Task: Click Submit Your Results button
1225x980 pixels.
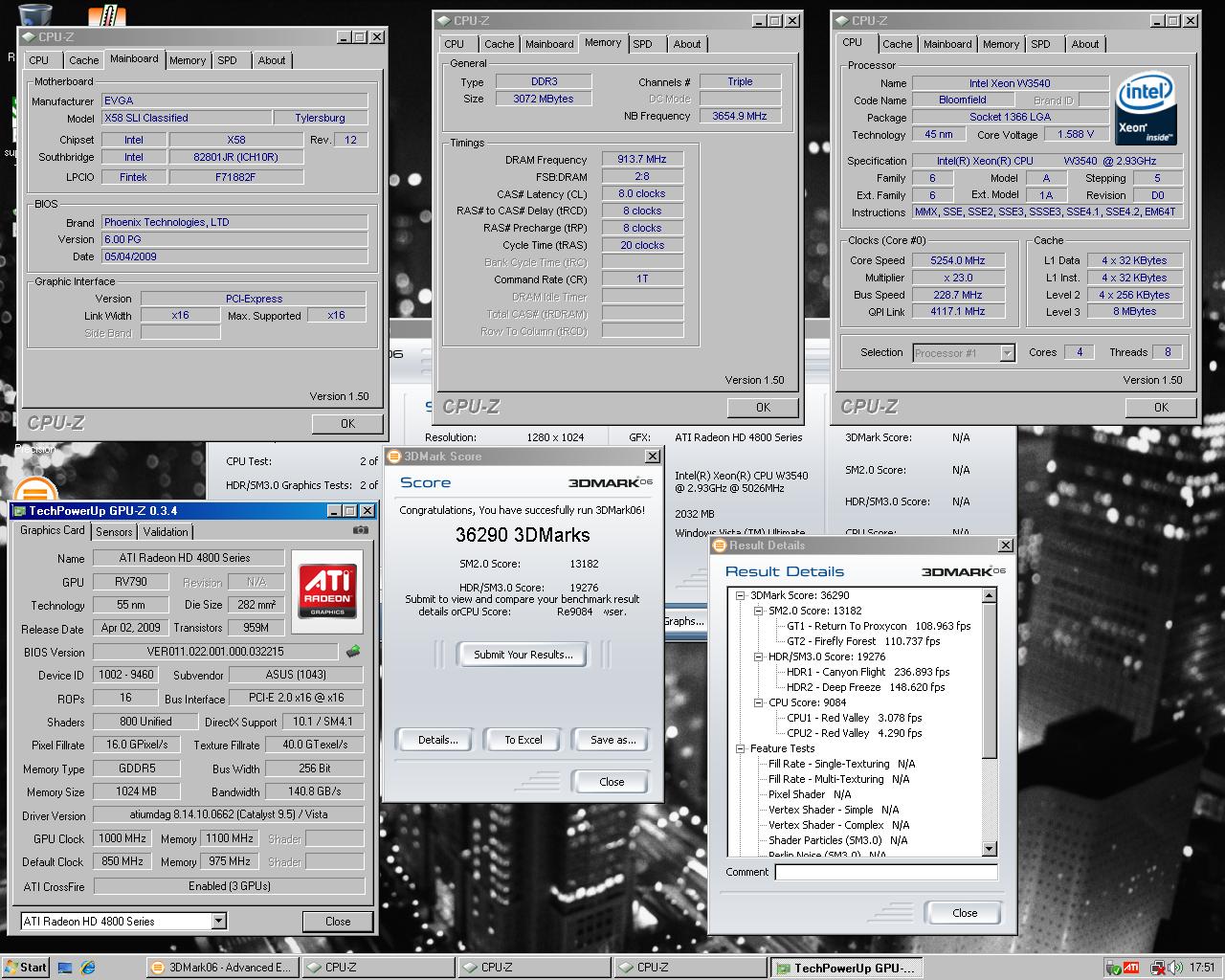Action: (x=523, y=655)
